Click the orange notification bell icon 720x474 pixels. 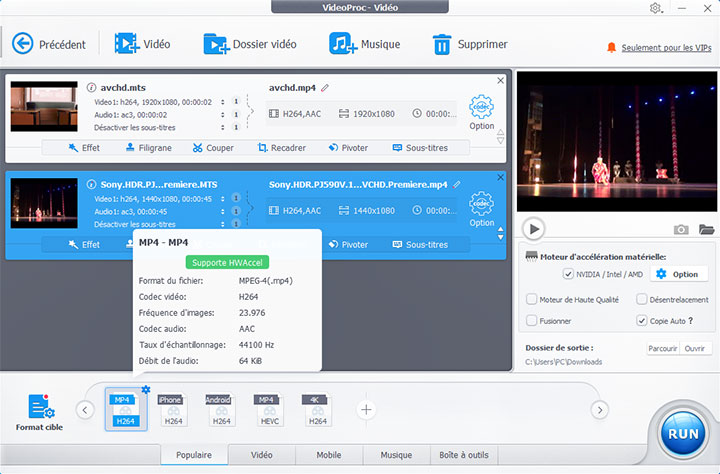[611, 47]
